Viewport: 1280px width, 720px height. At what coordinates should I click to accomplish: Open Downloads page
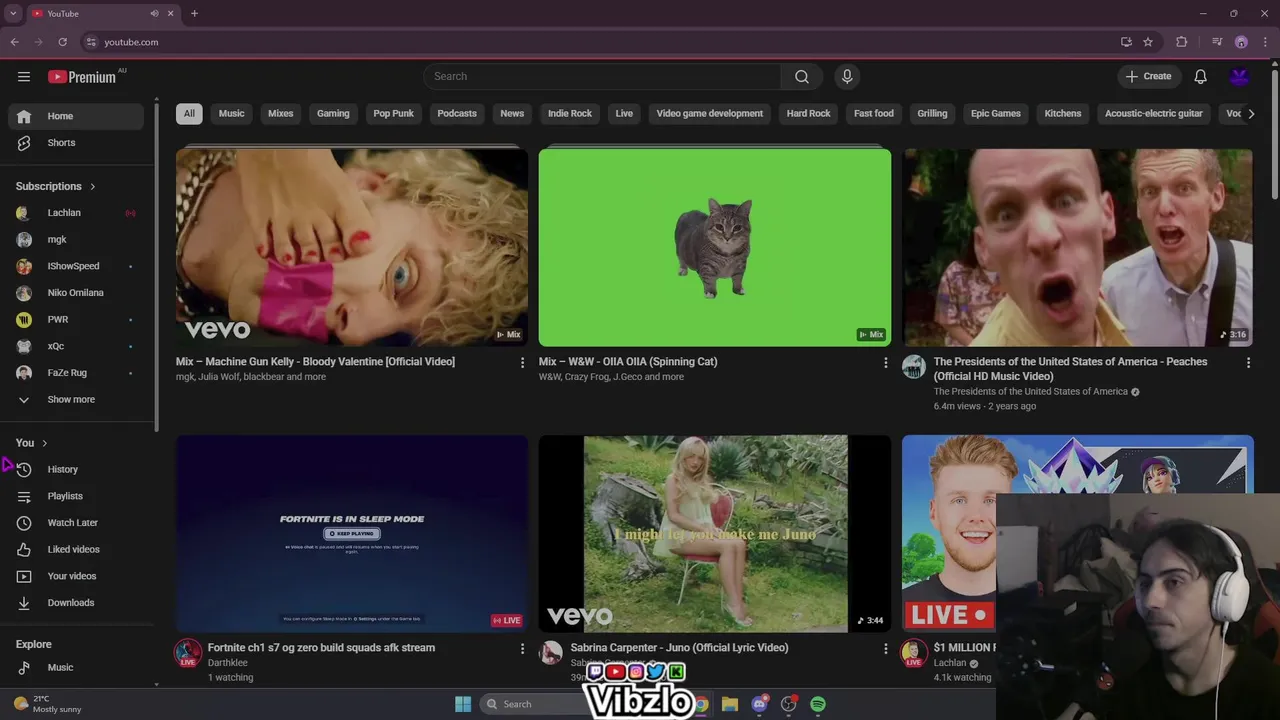pos(76,603)
